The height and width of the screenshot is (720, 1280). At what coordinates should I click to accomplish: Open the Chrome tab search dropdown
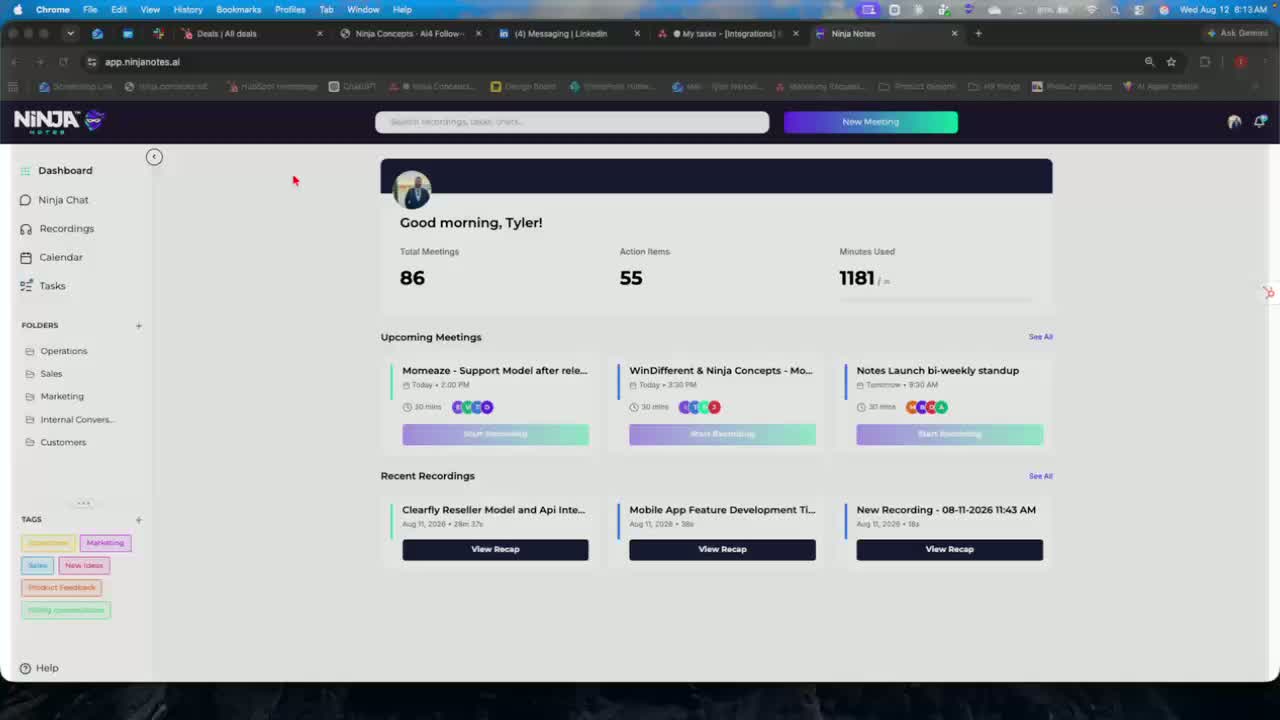(x=70, y=34)
